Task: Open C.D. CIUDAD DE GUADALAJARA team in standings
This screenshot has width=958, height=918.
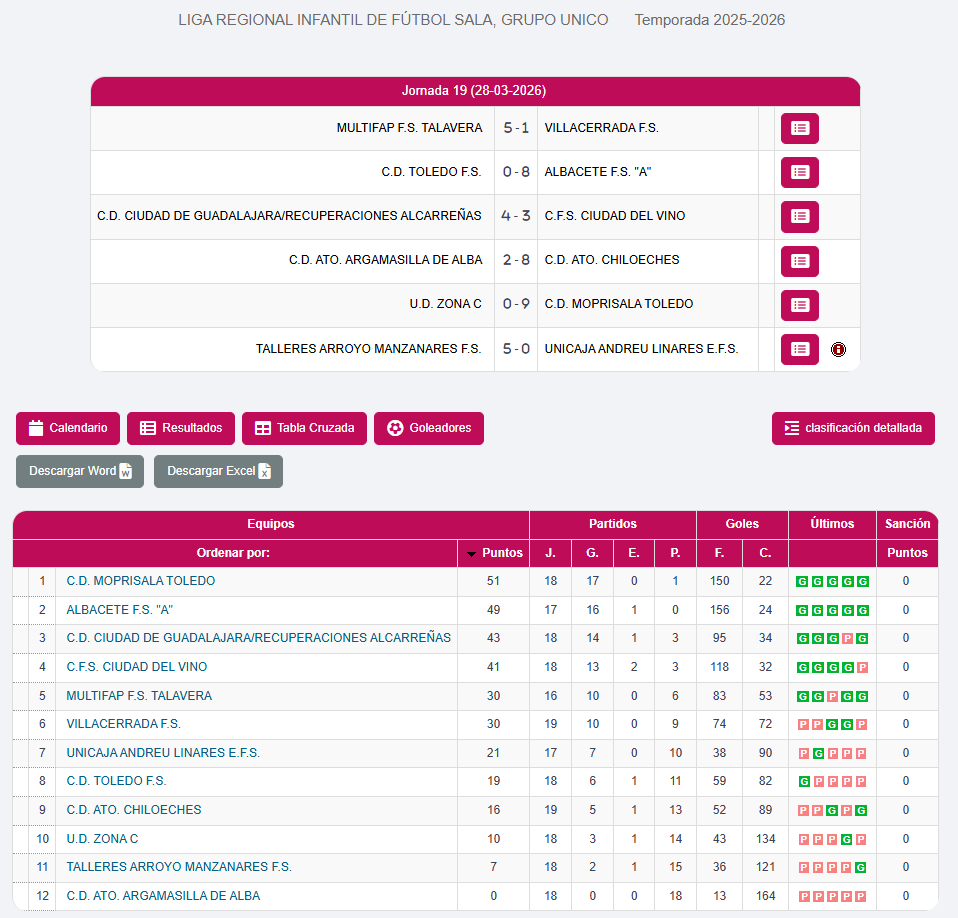Action: 258,638
